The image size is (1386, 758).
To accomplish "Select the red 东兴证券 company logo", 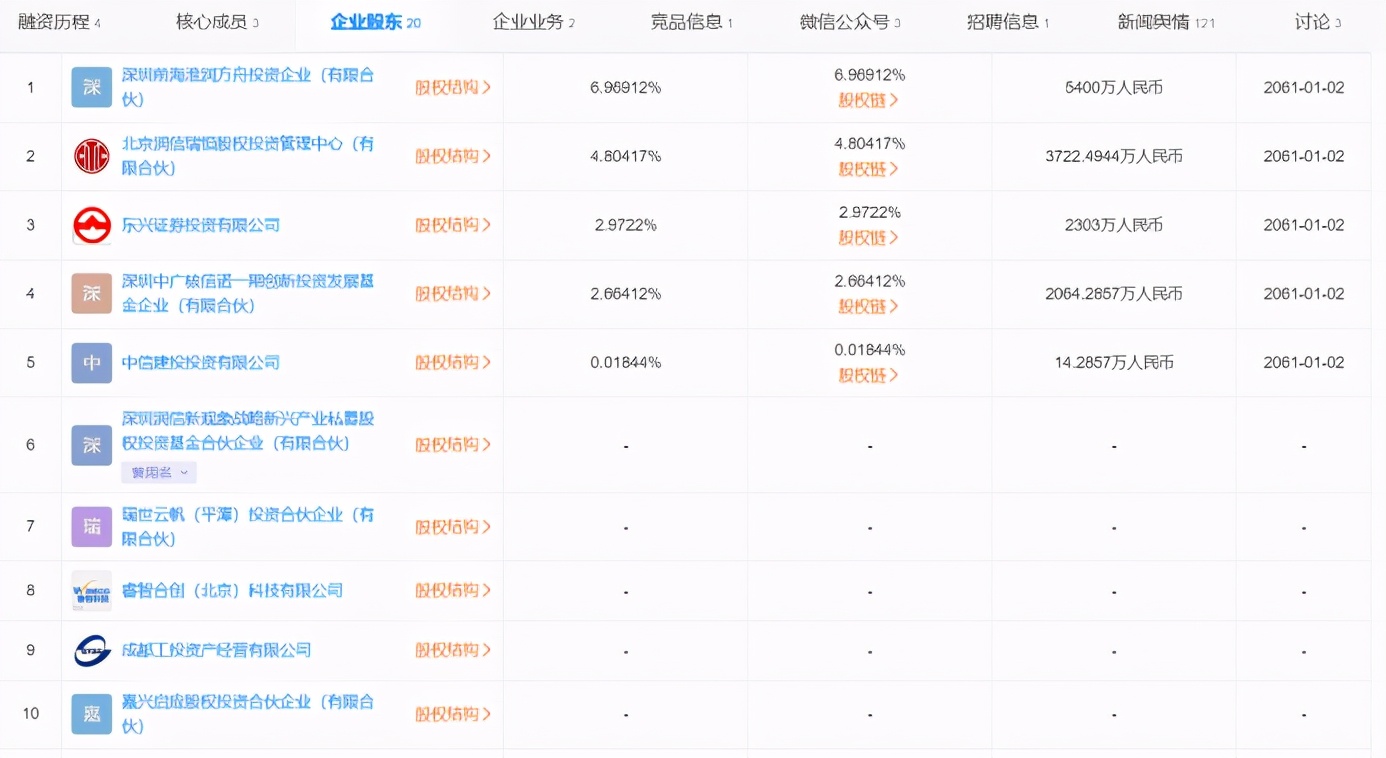I will 91,224.
